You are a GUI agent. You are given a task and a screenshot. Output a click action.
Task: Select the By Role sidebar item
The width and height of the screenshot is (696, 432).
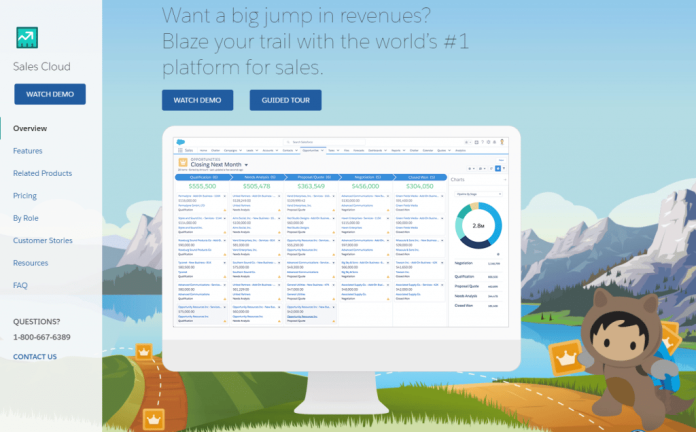pos(25,218)
